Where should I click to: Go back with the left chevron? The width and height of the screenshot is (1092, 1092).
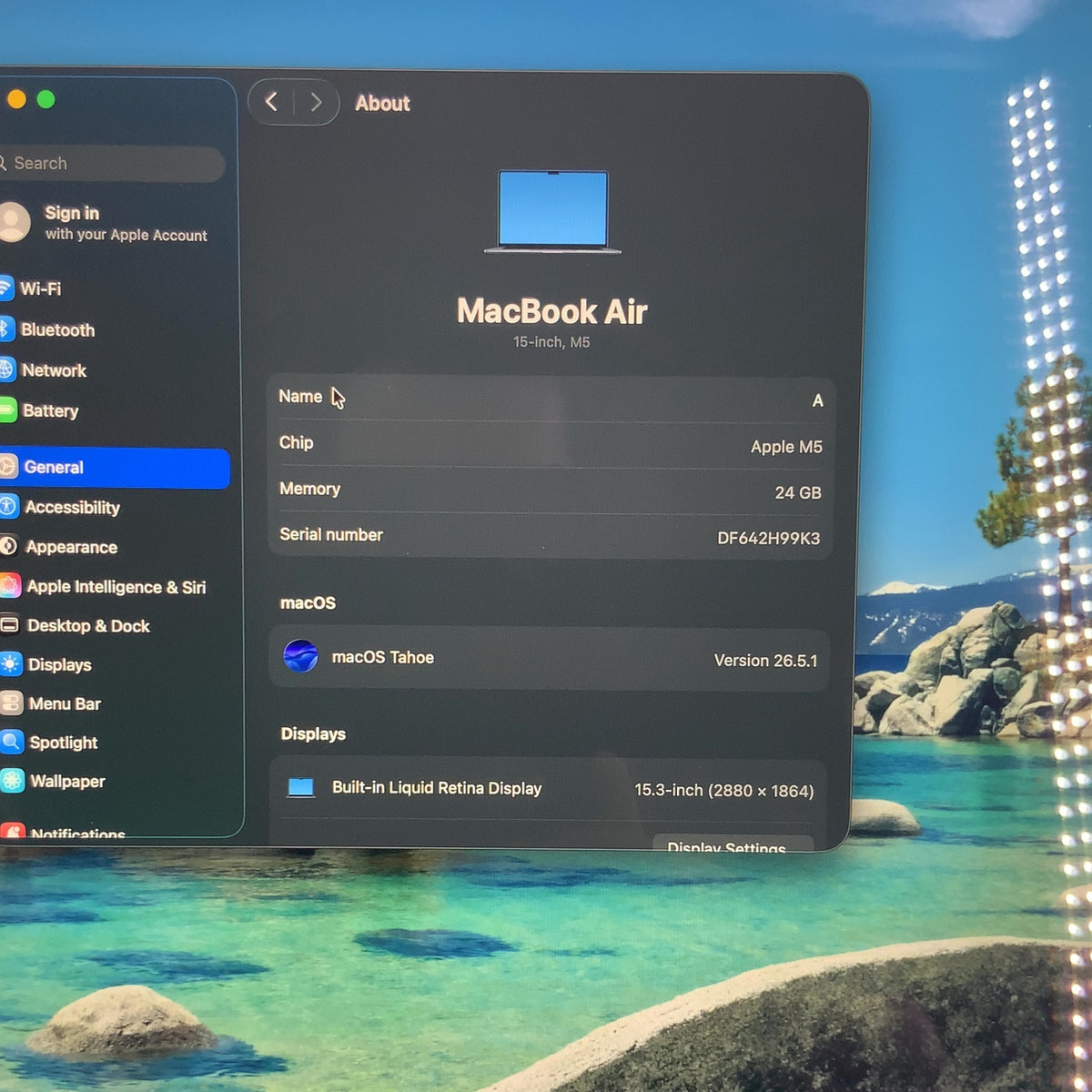[x=271, y=102]
